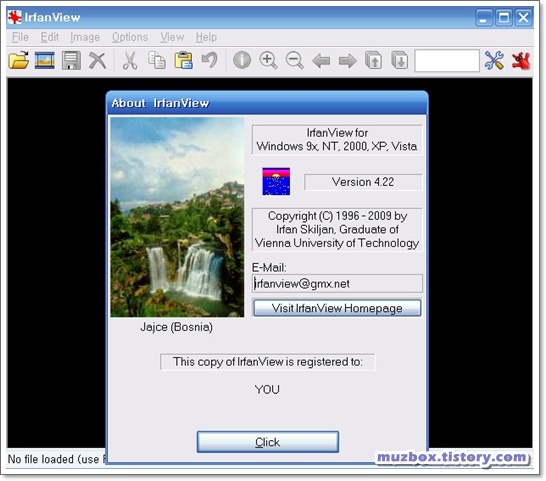546x481 pixels.
Task: Click the Save floppy disk icon
Action: click(71, 60)
